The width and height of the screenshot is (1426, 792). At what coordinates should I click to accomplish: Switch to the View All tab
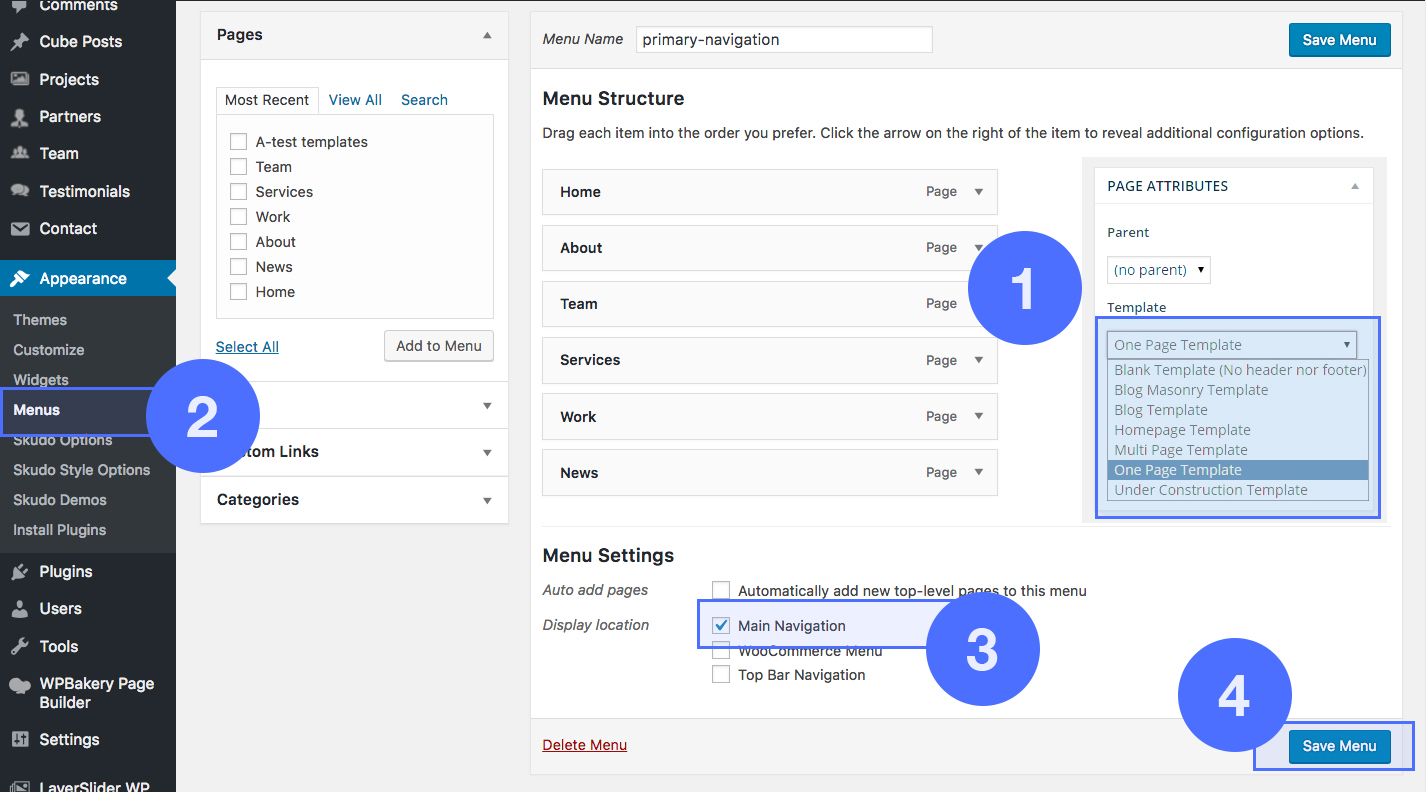pos(355,100)
